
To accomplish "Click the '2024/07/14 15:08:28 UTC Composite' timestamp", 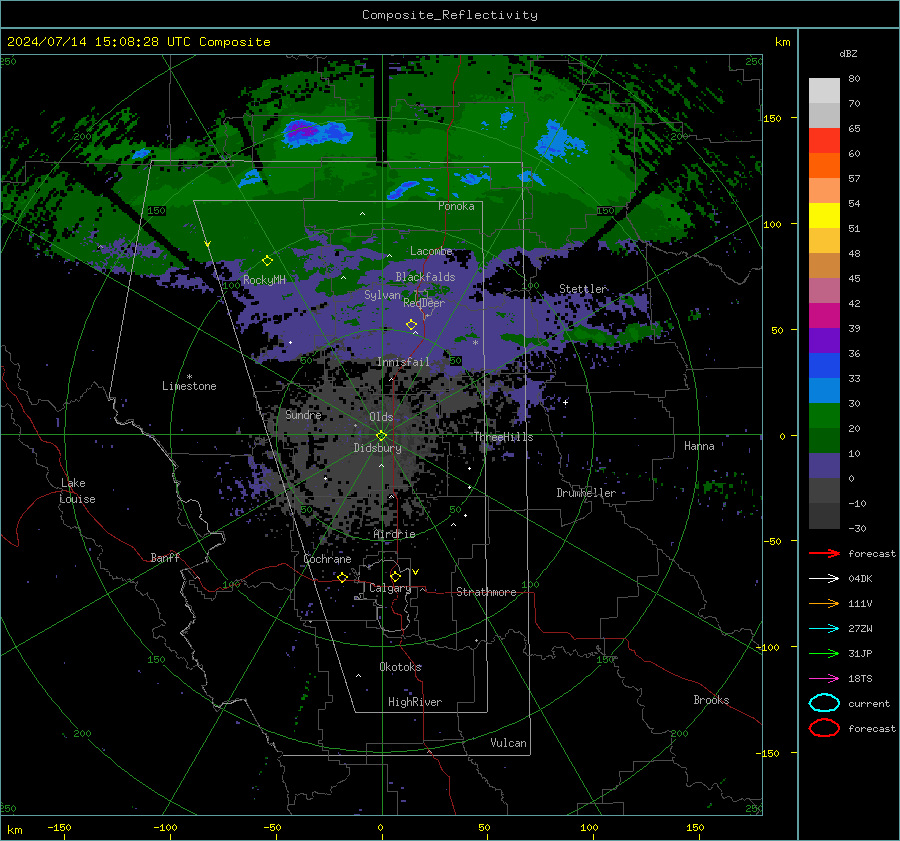I will pyautogui.click(x=138, y=42).
